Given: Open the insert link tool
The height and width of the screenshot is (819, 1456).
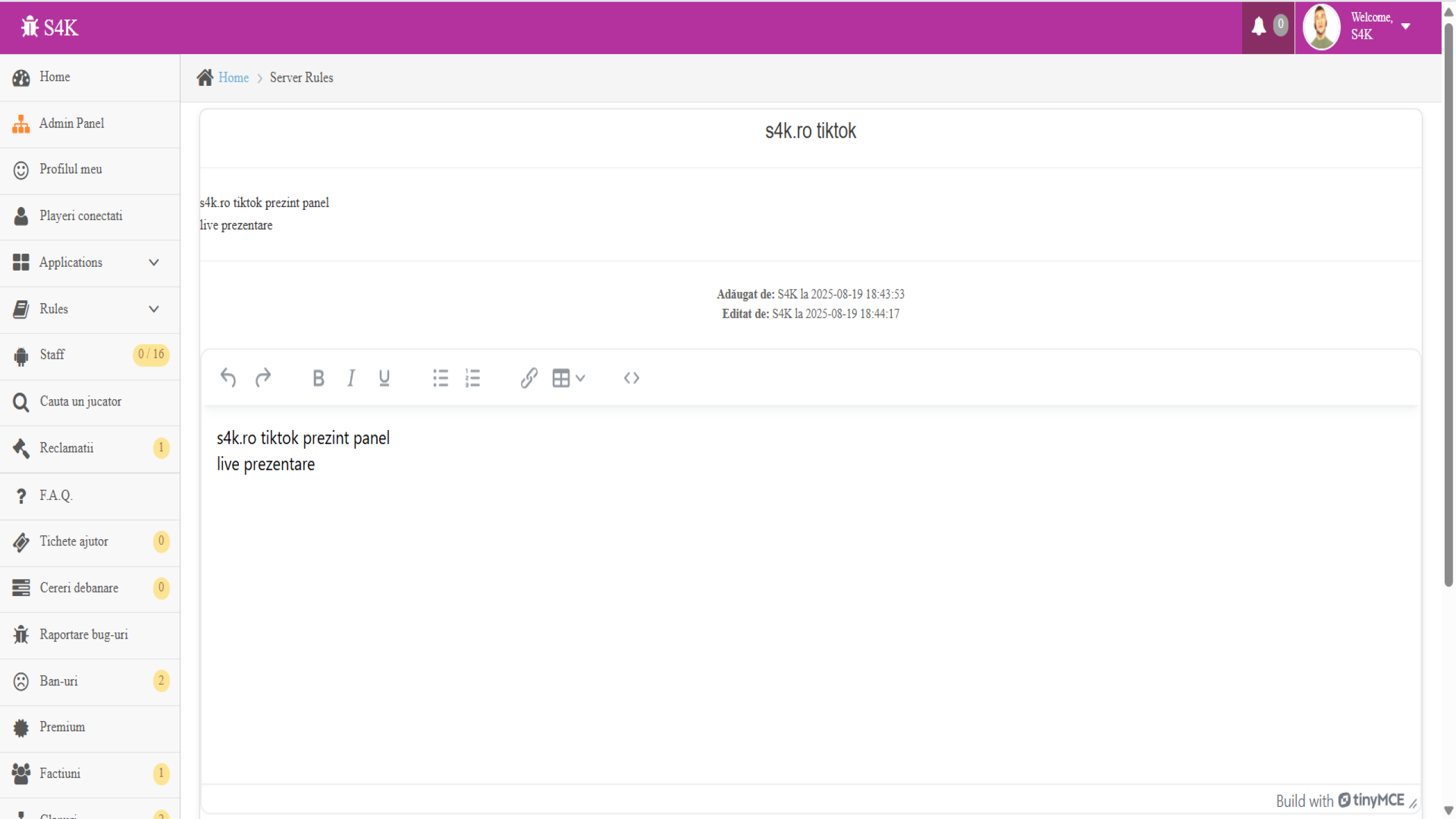Looking at the screenshot, I should point(529,378).
